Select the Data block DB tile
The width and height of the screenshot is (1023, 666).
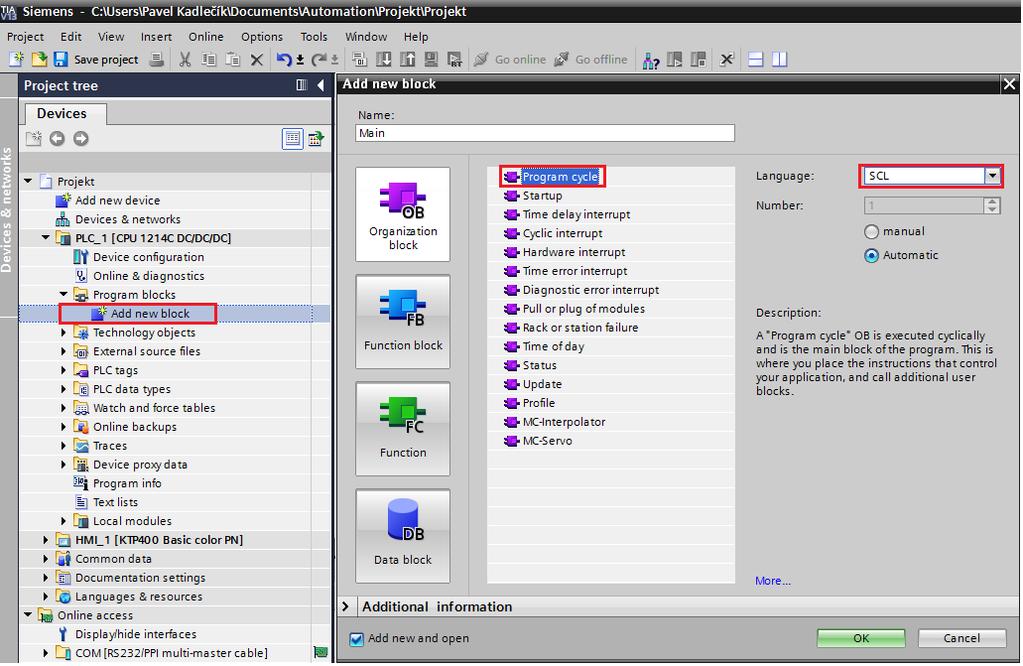[x=403, y=536]
